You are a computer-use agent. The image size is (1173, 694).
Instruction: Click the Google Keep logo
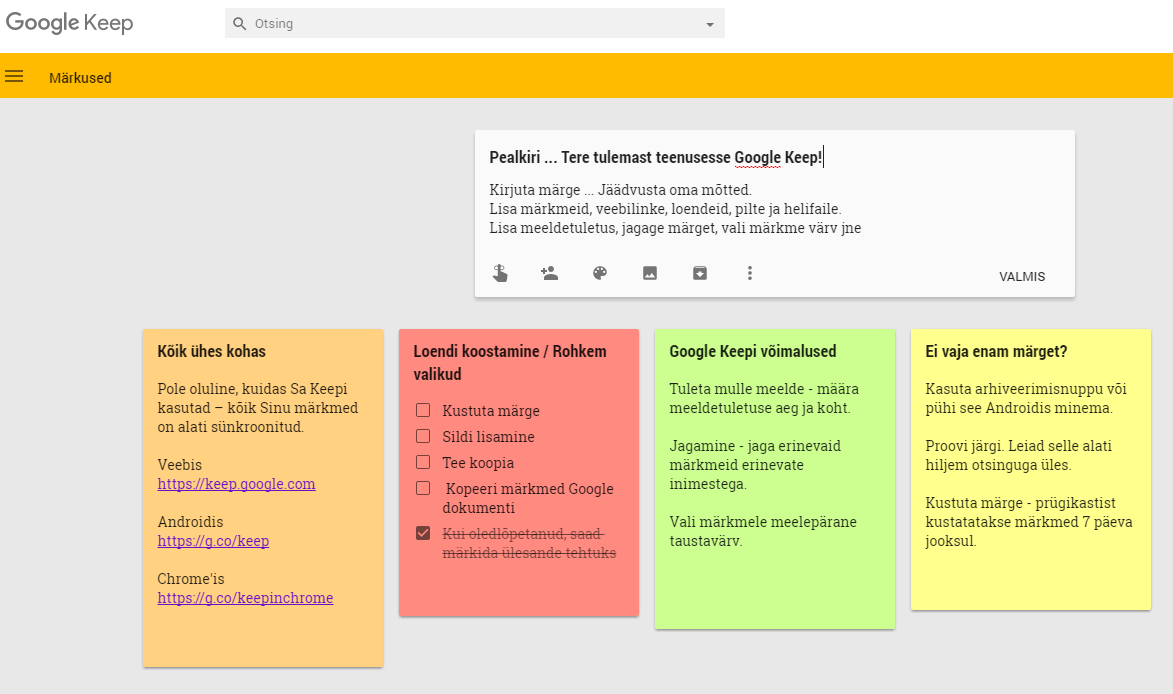[69, 23]
